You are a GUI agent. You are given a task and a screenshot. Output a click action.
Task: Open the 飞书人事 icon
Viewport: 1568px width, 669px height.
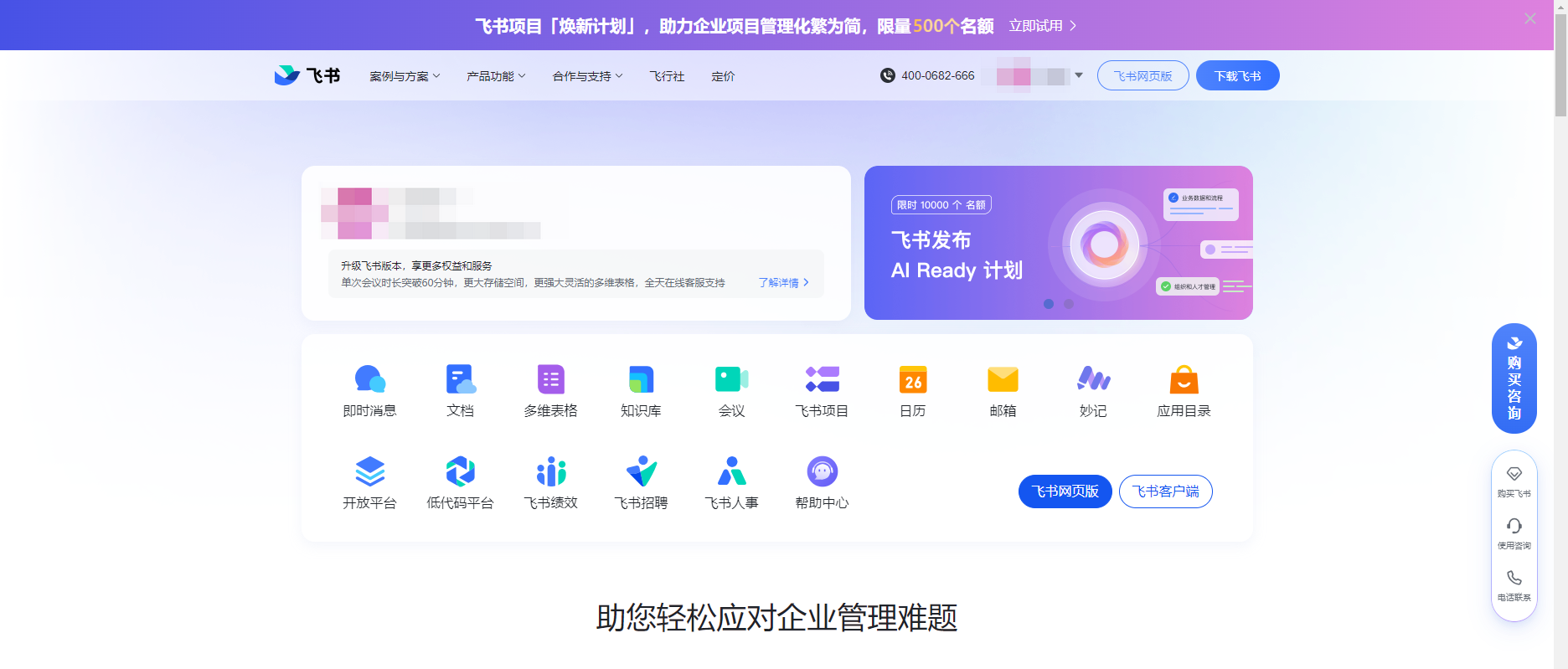click(x=731, y=471)
